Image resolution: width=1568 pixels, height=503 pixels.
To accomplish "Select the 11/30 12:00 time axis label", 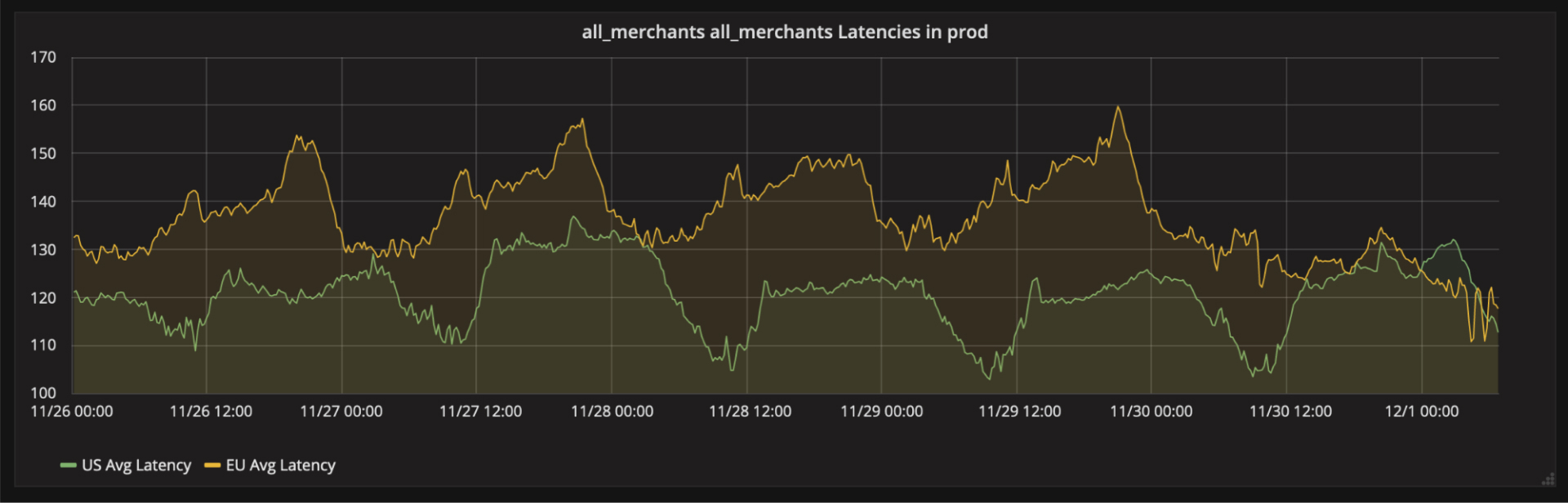I will coord(1290,412).
